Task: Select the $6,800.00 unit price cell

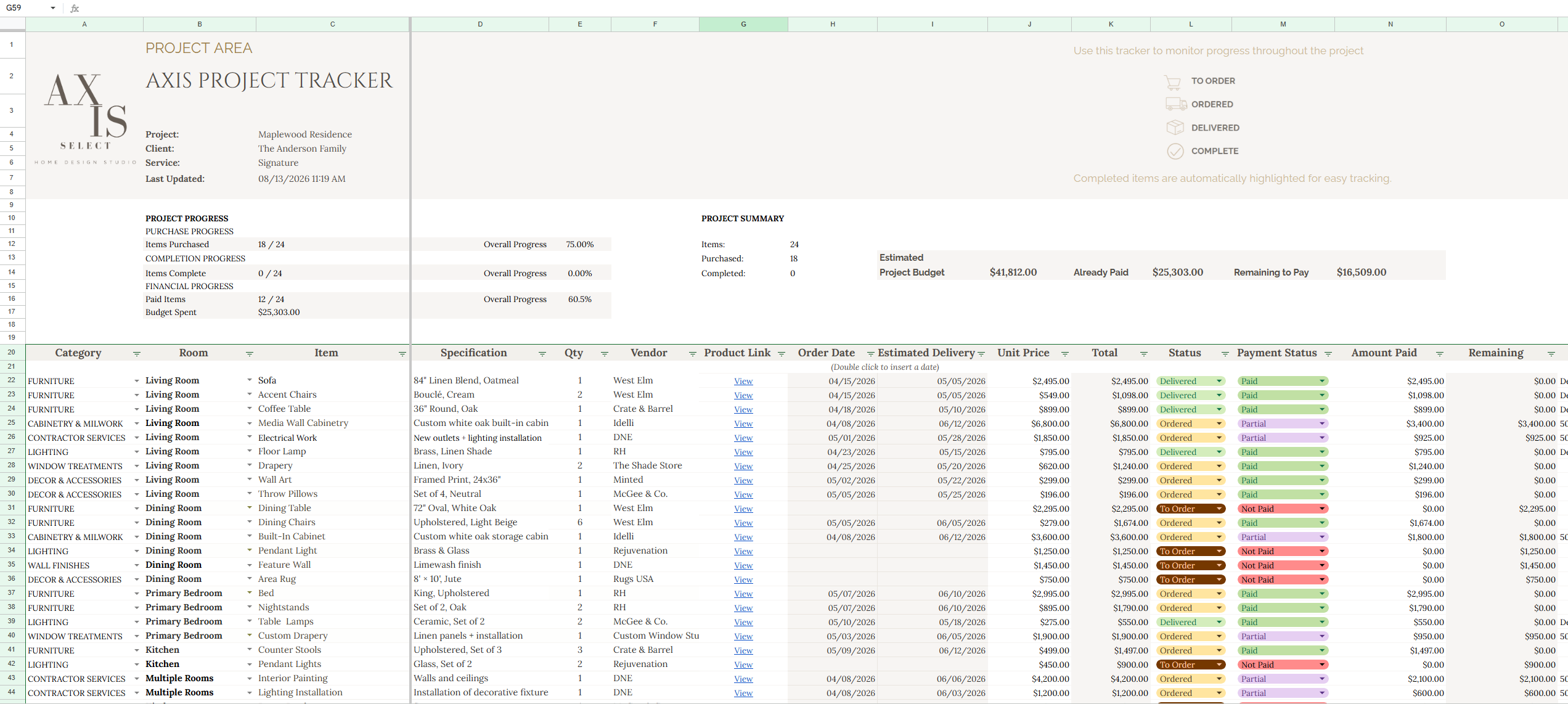Action: coord(1029,424)
